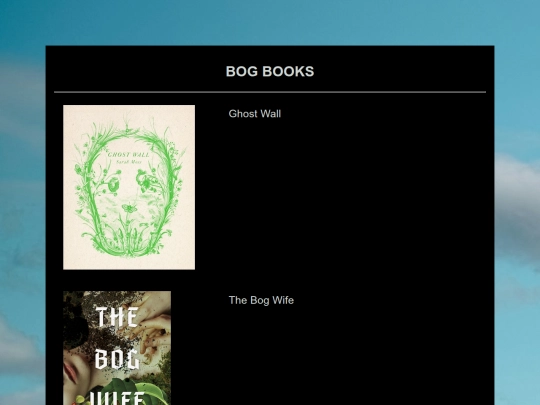Screen dimensions: 540x405
Task: Click the skull's left flower eye
Action: (113, 185)
